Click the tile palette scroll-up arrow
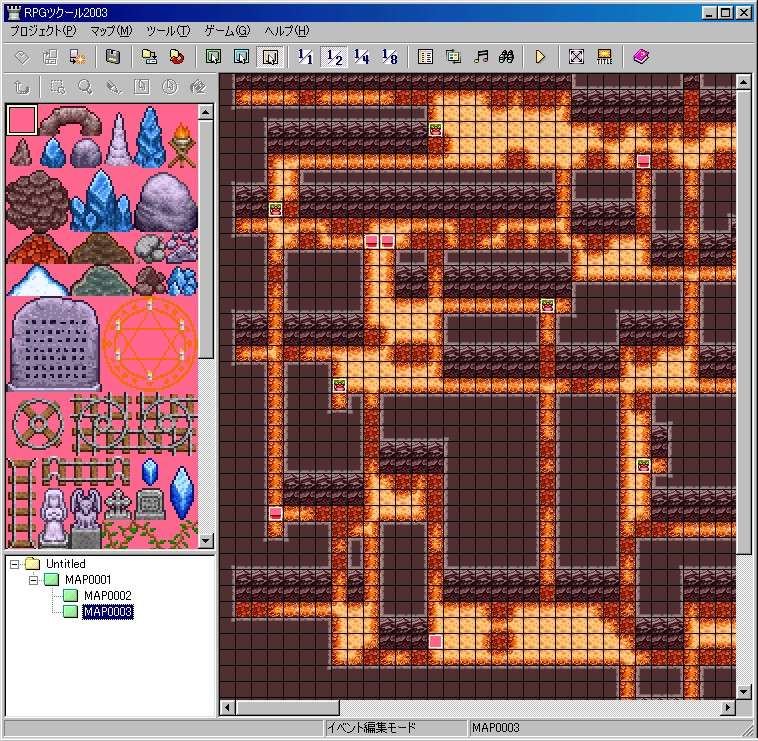The width and height of the screenshot is (758, 741). point(206,113)
